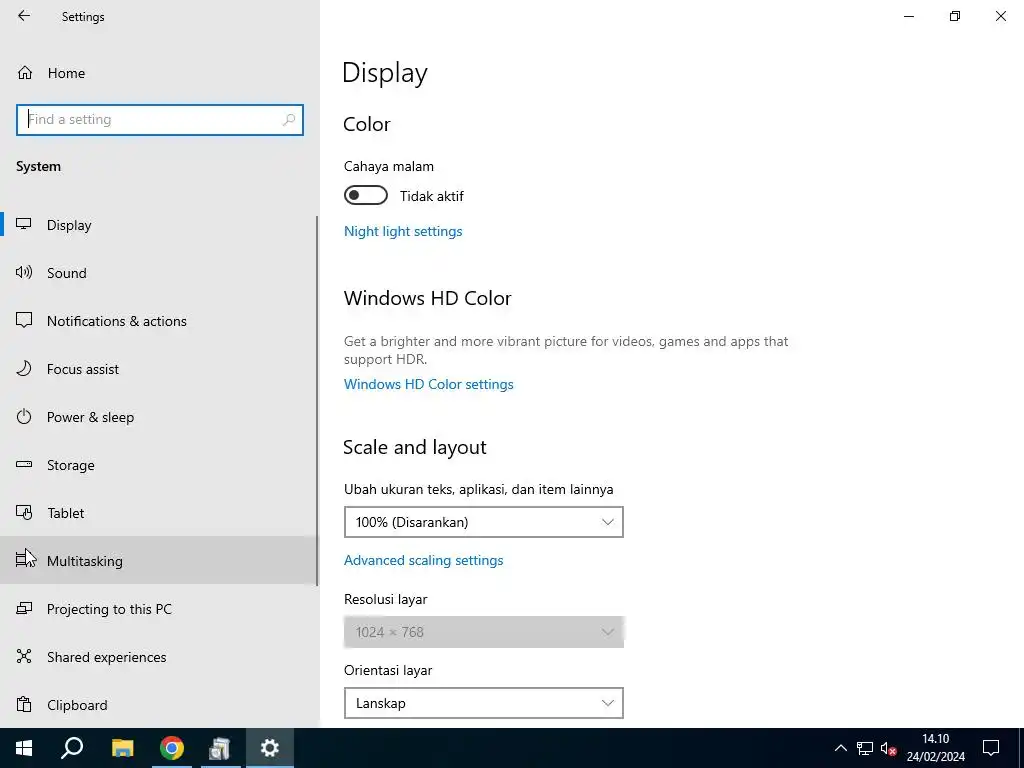This screenshot has width=1024, height=768.
Task: Open Advanced scaling settings link
Action: [423, 560]
